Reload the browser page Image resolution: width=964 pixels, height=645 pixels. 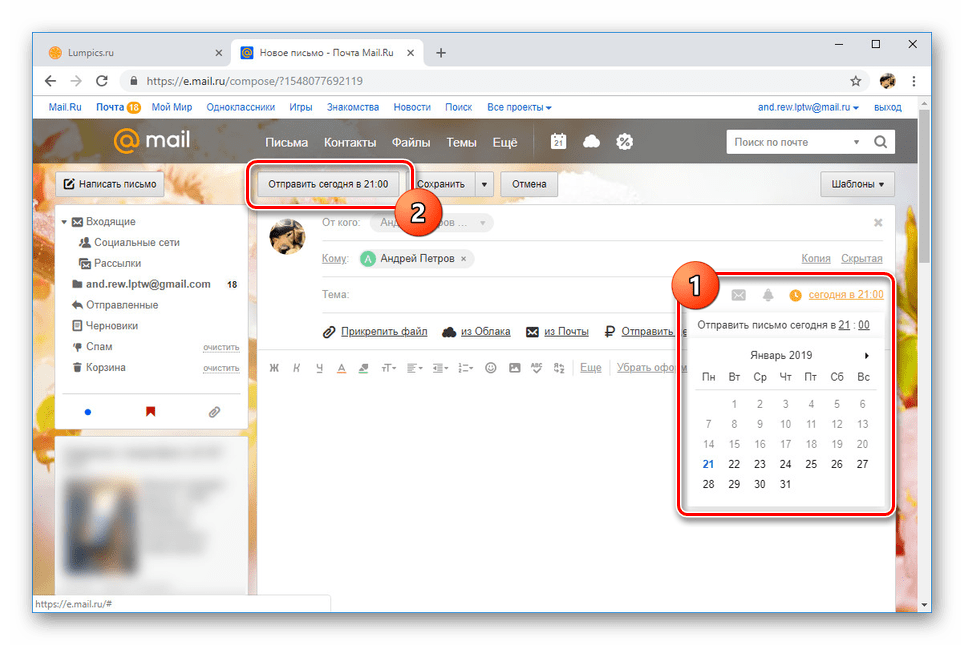pyautogui.click(x=102, y=81)
